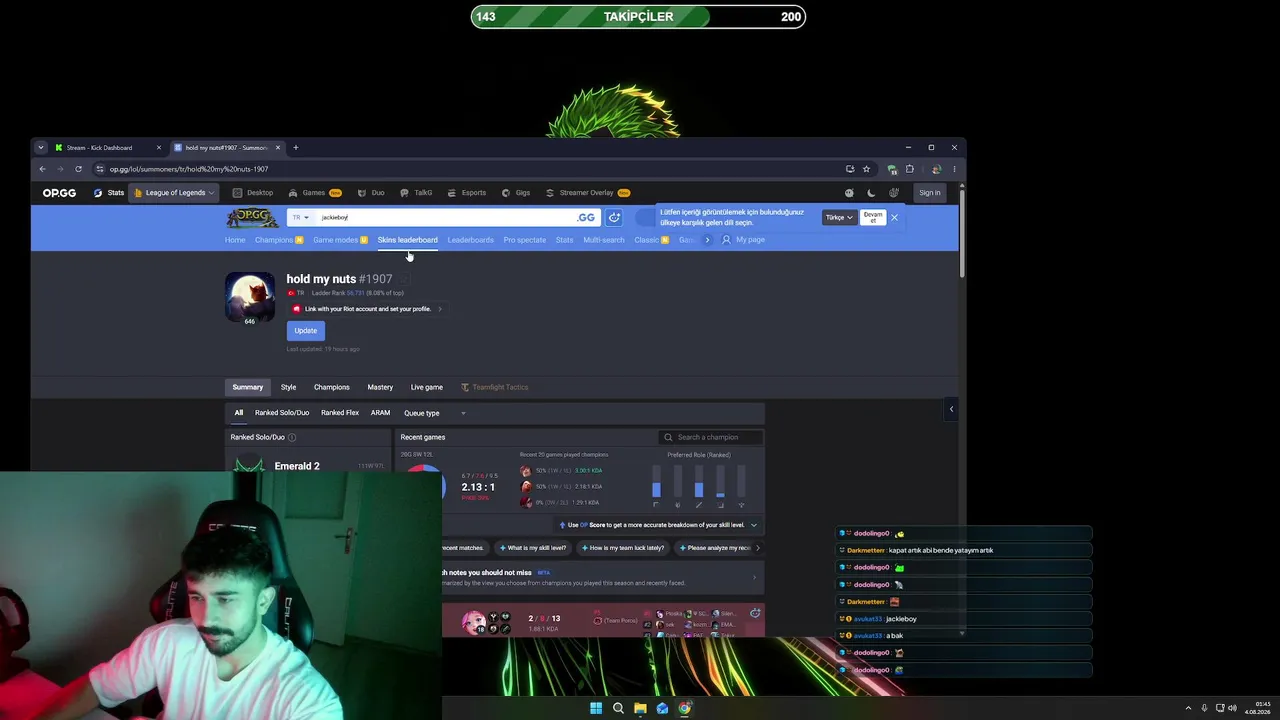
Task: Open the Live game tab
Action: click(x=426, y=387)
